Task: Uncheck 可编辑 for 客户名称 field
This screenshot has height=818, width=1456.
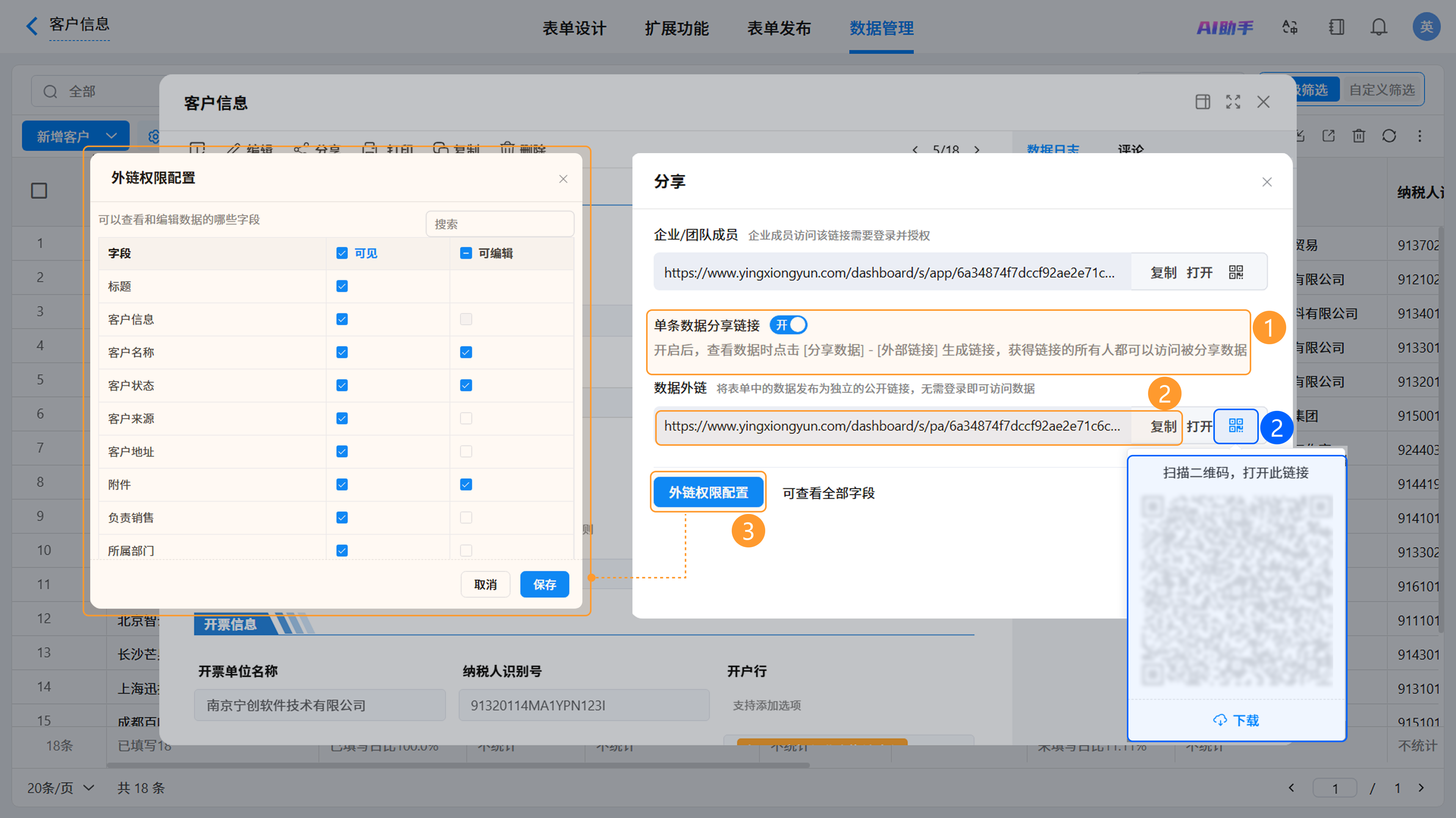Action: [x=466, y=353]
